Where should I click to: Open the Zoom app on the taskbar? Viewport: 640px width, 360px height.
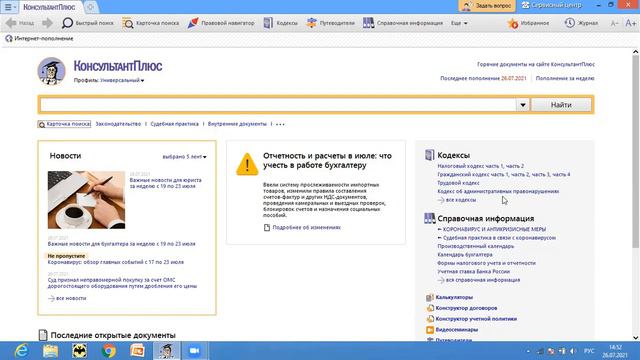(x=195, y=351)
